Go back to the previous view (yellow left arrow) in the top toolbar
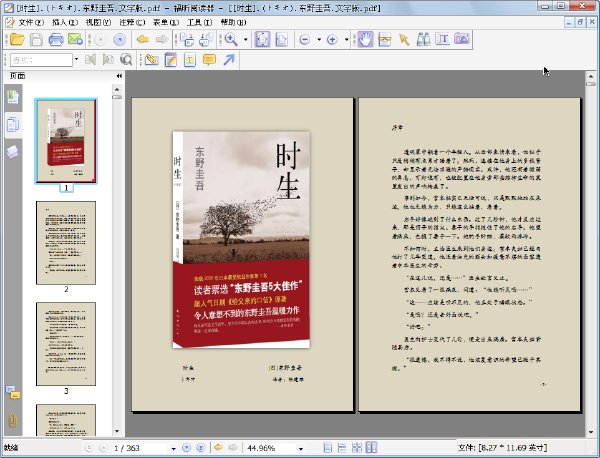 (x=143, y=39)
